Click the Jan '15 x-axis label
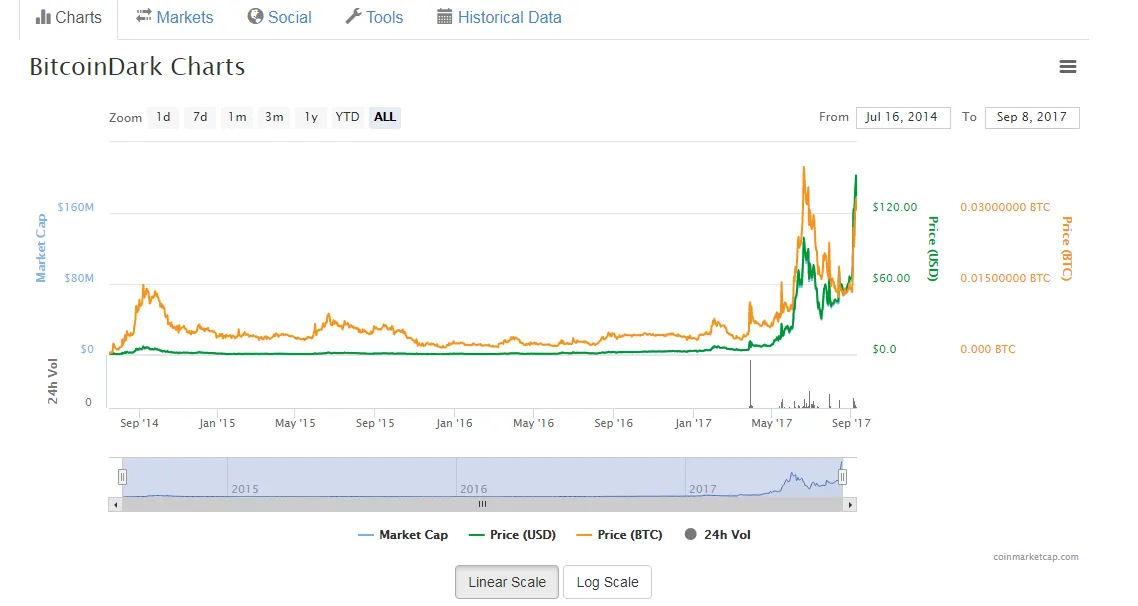The height and width of the screenshot is (606, 1138). pyautogui.click(x=217, y=423)
